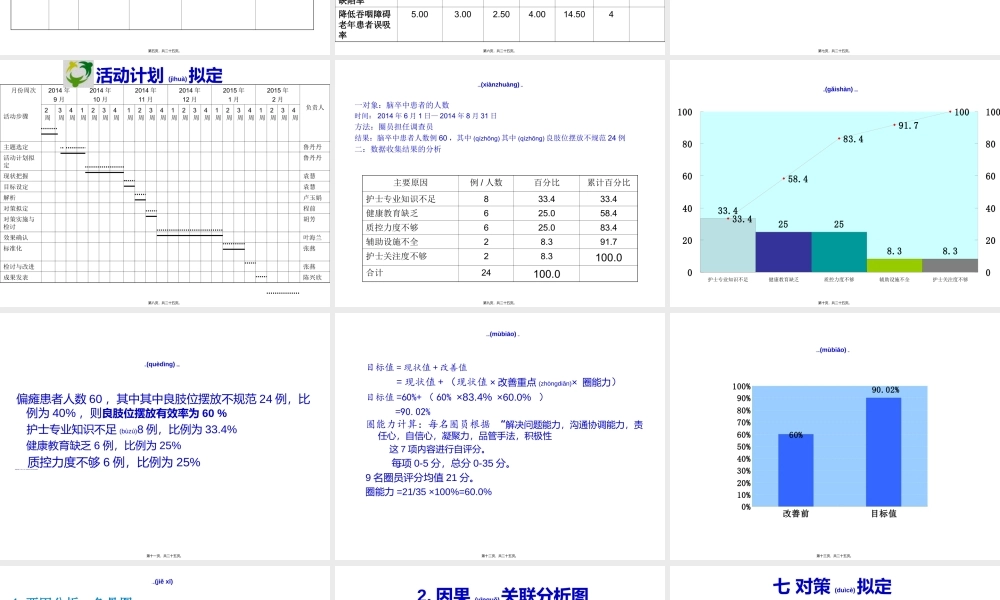Image resolution: width=1000 pixels, height=600 pixels.
Task: Click the 91.7 cumulative percentage table cell
Action: [608, 242]
